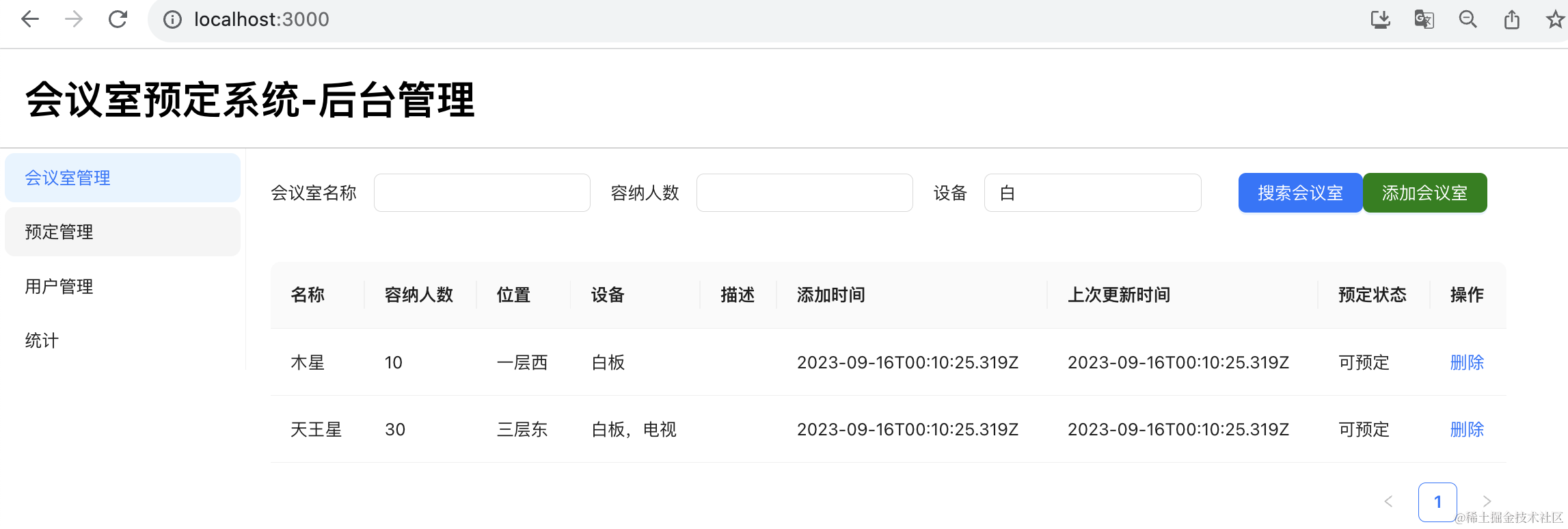This screenshot has width=1568, height=529.
Task: Delete the 木星 meeting room
Action: coord(1467,362)
